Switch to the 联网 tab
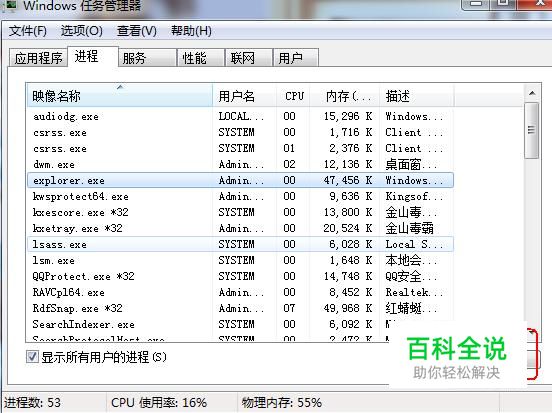This screenshot has width=552, height=413. pos(249,58)
